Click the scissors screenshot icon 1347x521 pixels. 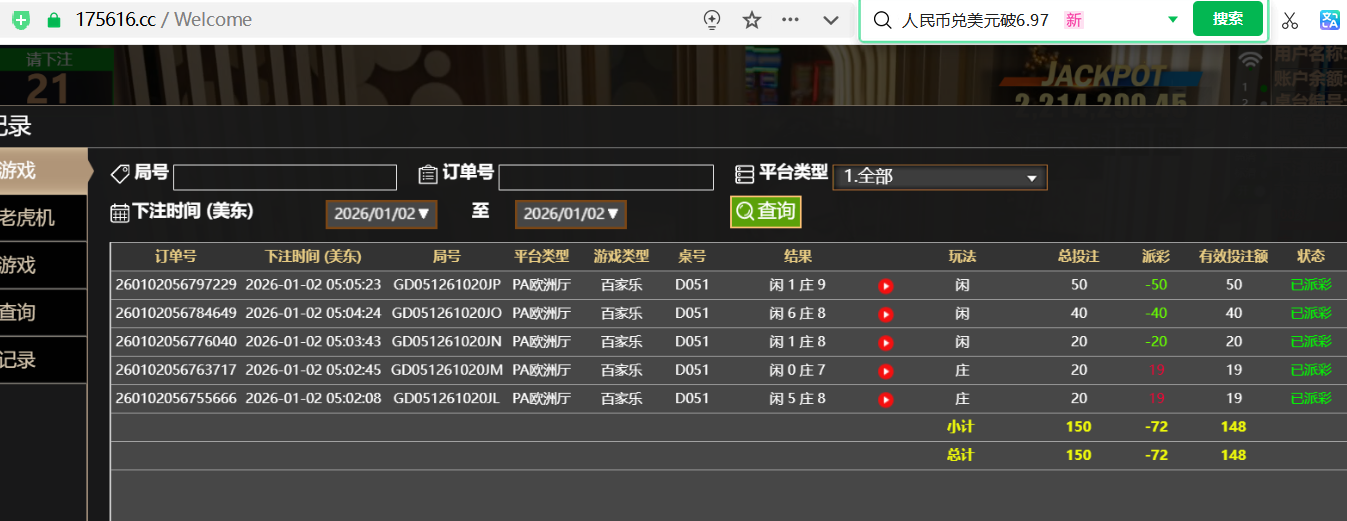coord(1289,20)
